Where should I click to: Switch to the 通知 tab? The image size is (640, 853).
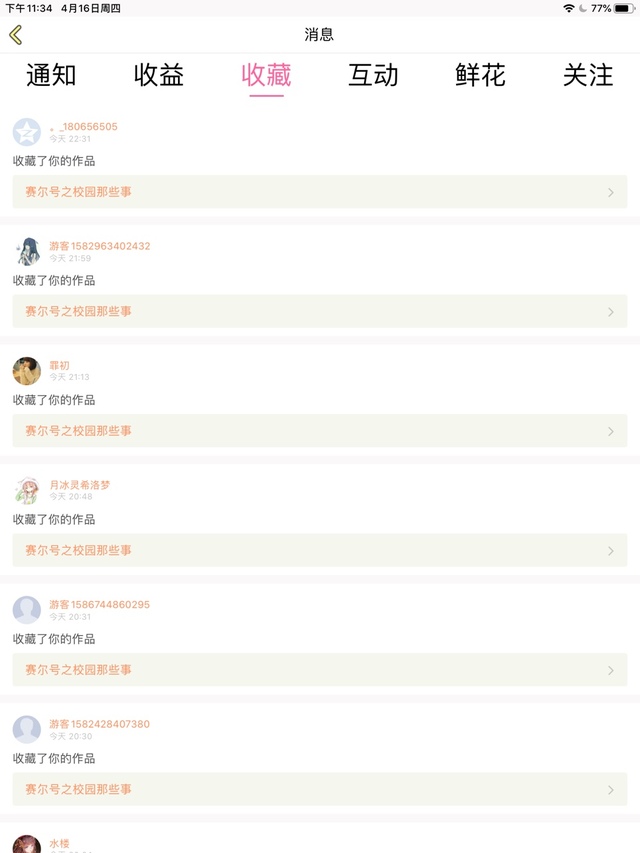coord(51,75)
